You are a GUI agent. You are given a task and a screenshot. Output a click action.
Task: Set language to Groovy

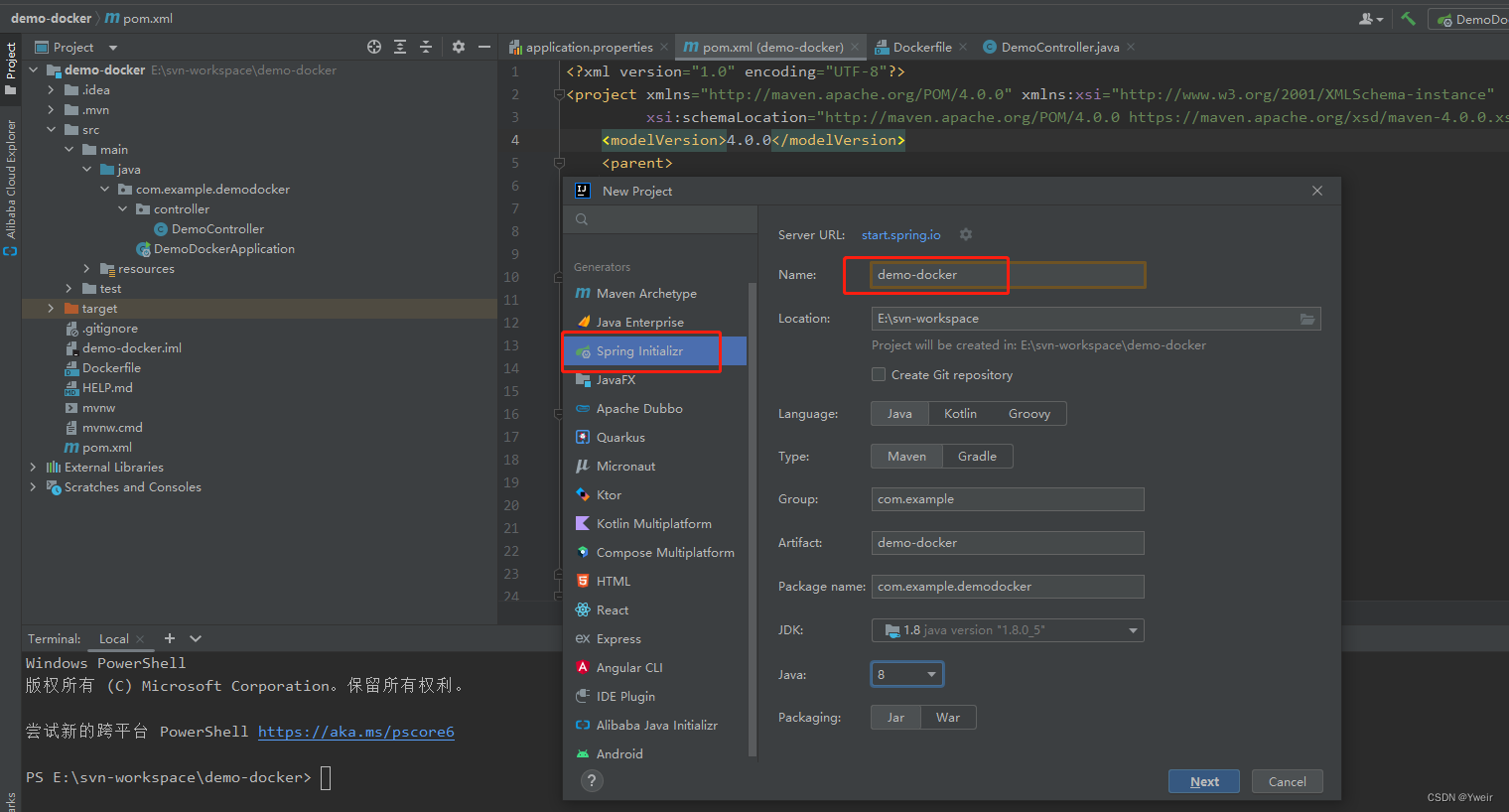pos(1029,414)
